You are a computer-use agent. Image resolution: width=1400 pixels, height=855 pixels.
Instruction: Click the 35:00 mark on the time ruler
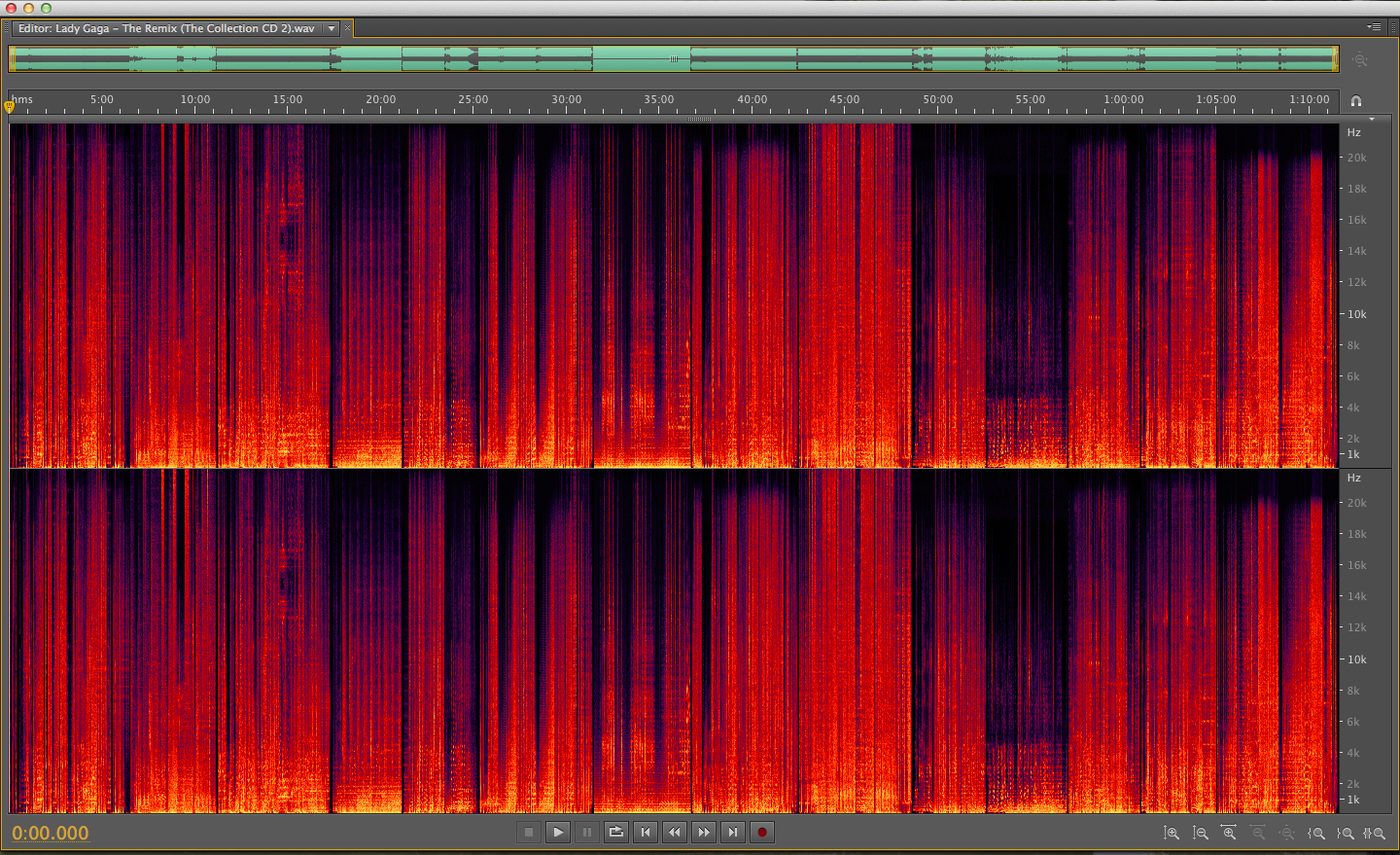658,100
